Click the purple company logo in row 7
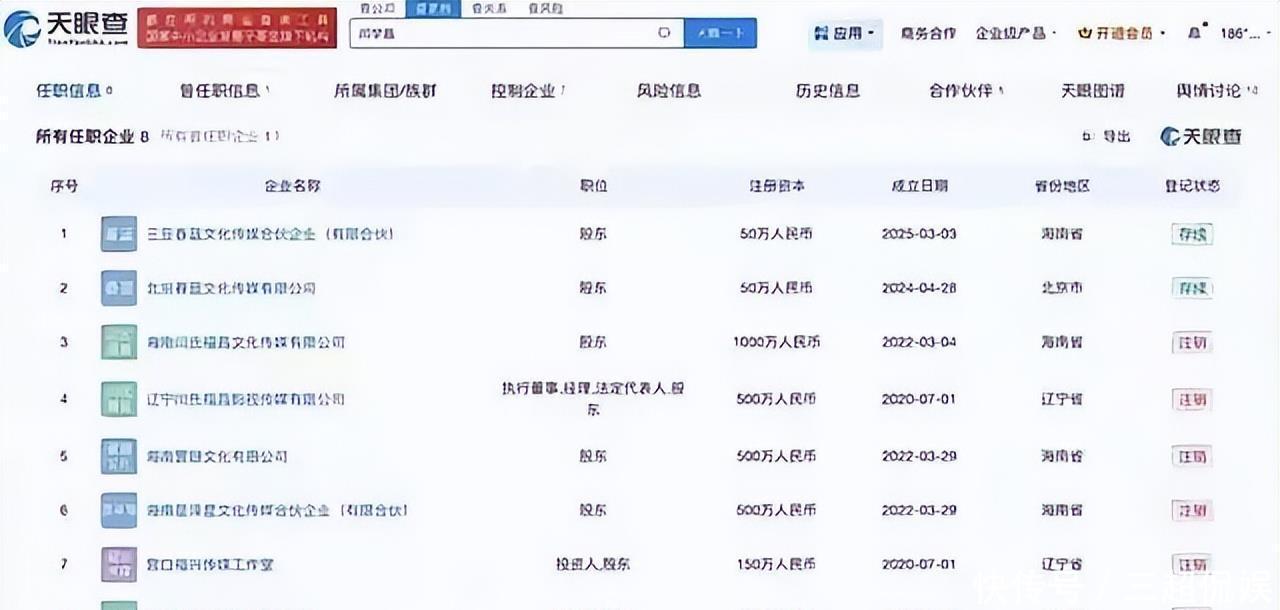 point(118,565)
